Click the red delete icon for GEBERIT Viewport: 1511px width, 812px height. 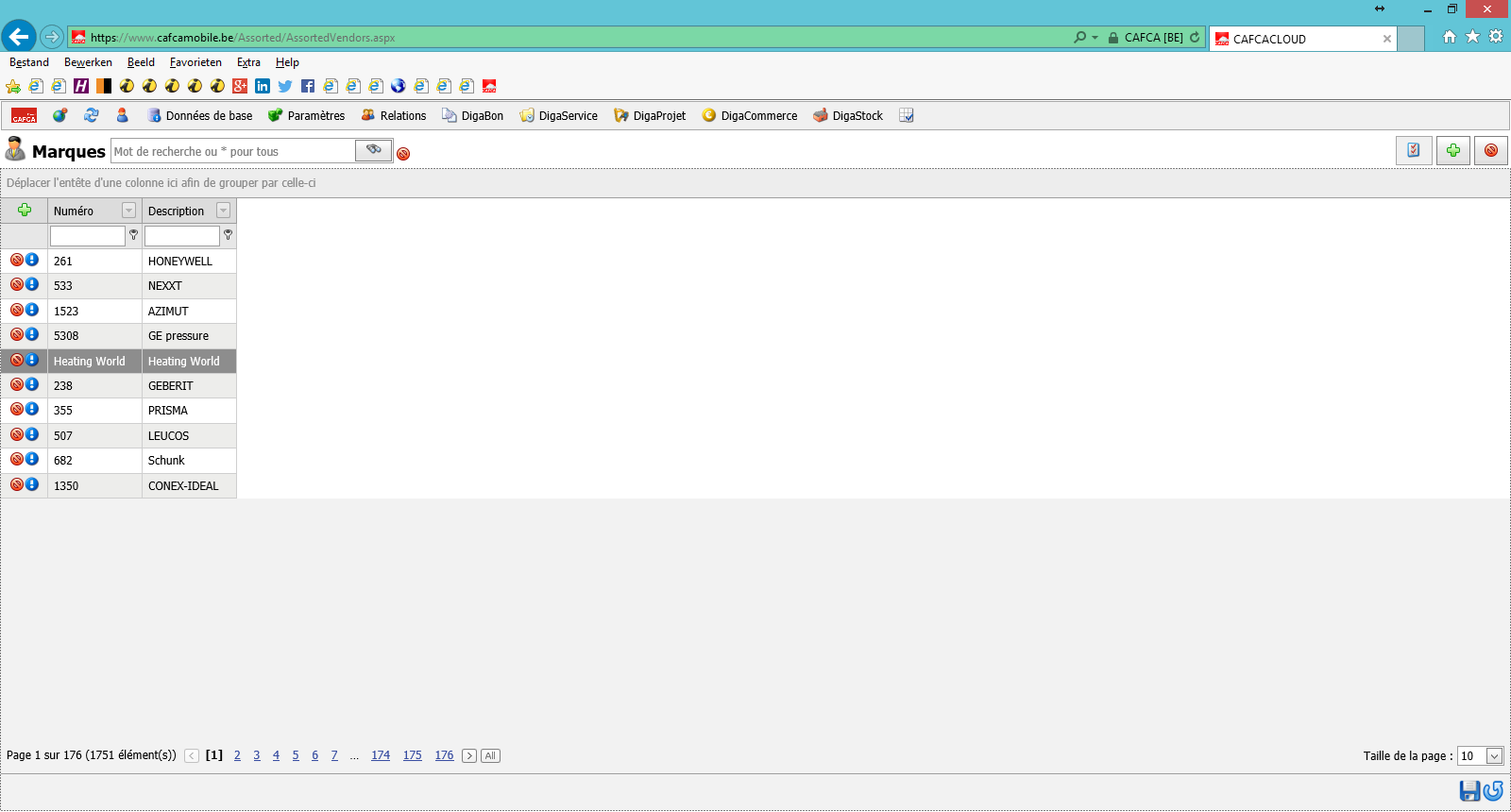click(x=17, y=384)
